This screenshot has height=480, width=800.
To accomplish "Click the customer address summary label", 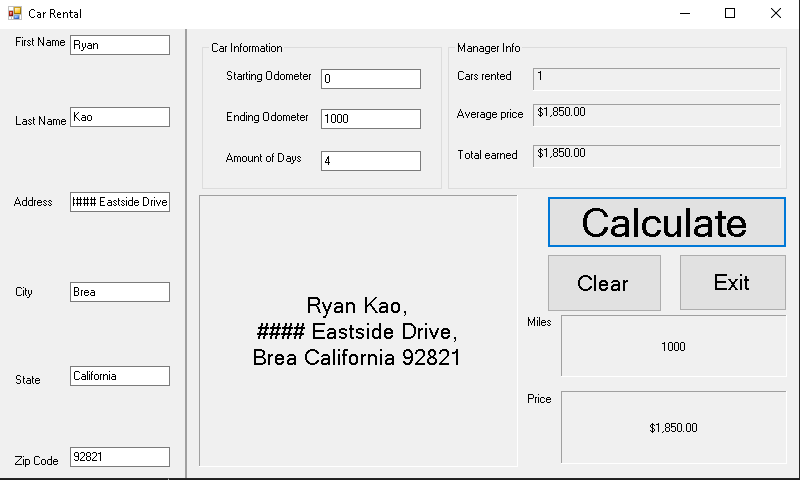I will pos(358,331).
